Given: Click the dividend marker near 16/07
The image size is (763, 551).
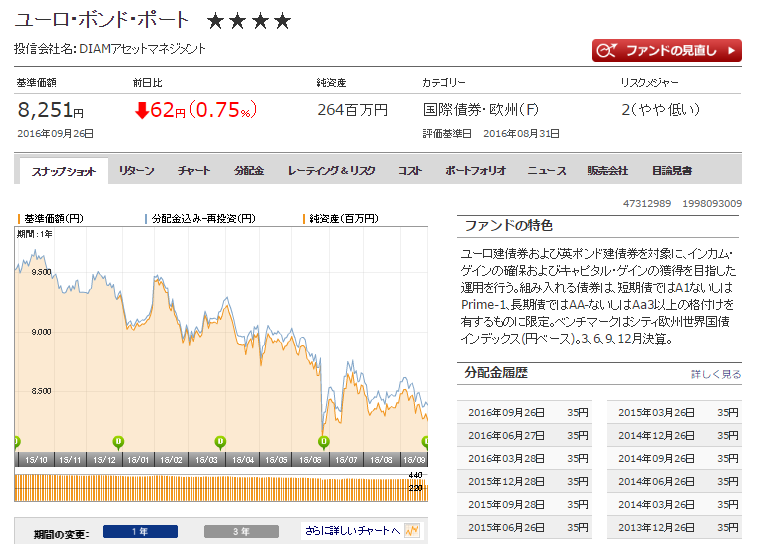Looking at the screenshot, I should click(324, 442).
